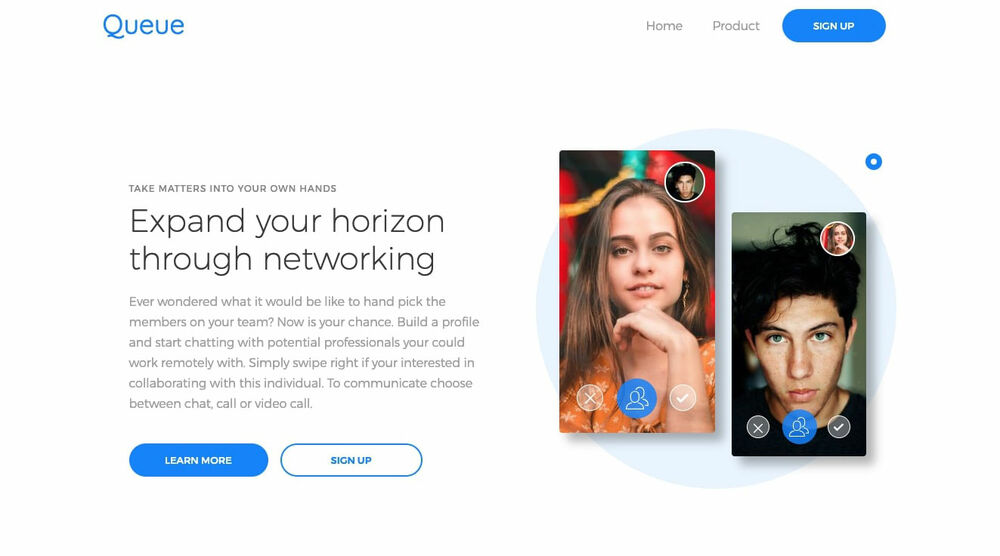The image size is (1000, 556).
Task: Open the woman's profile photo card
Action: point(637,291)
